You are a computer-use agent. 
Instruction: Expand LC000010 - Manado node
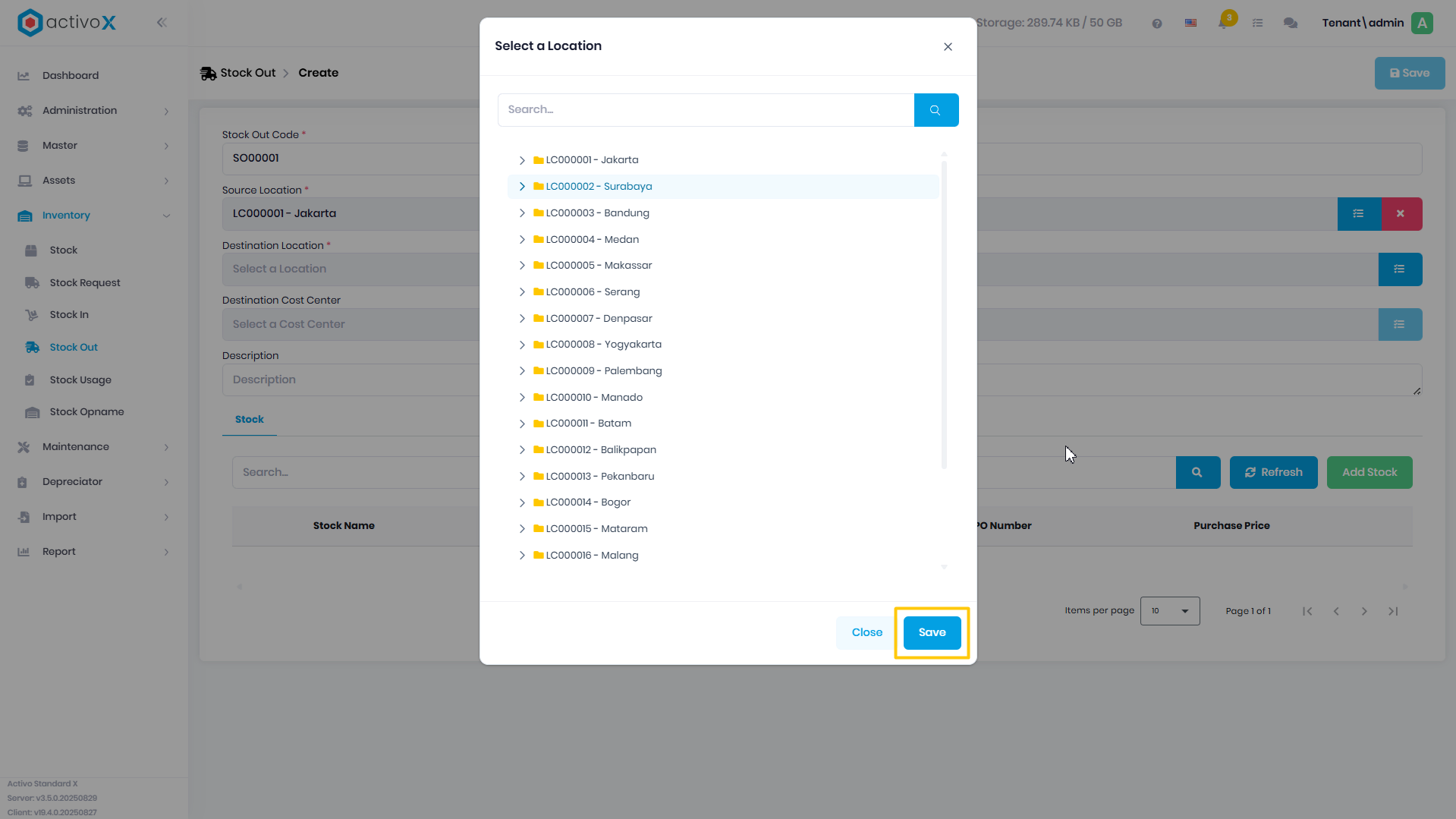[x=522, y=398]
